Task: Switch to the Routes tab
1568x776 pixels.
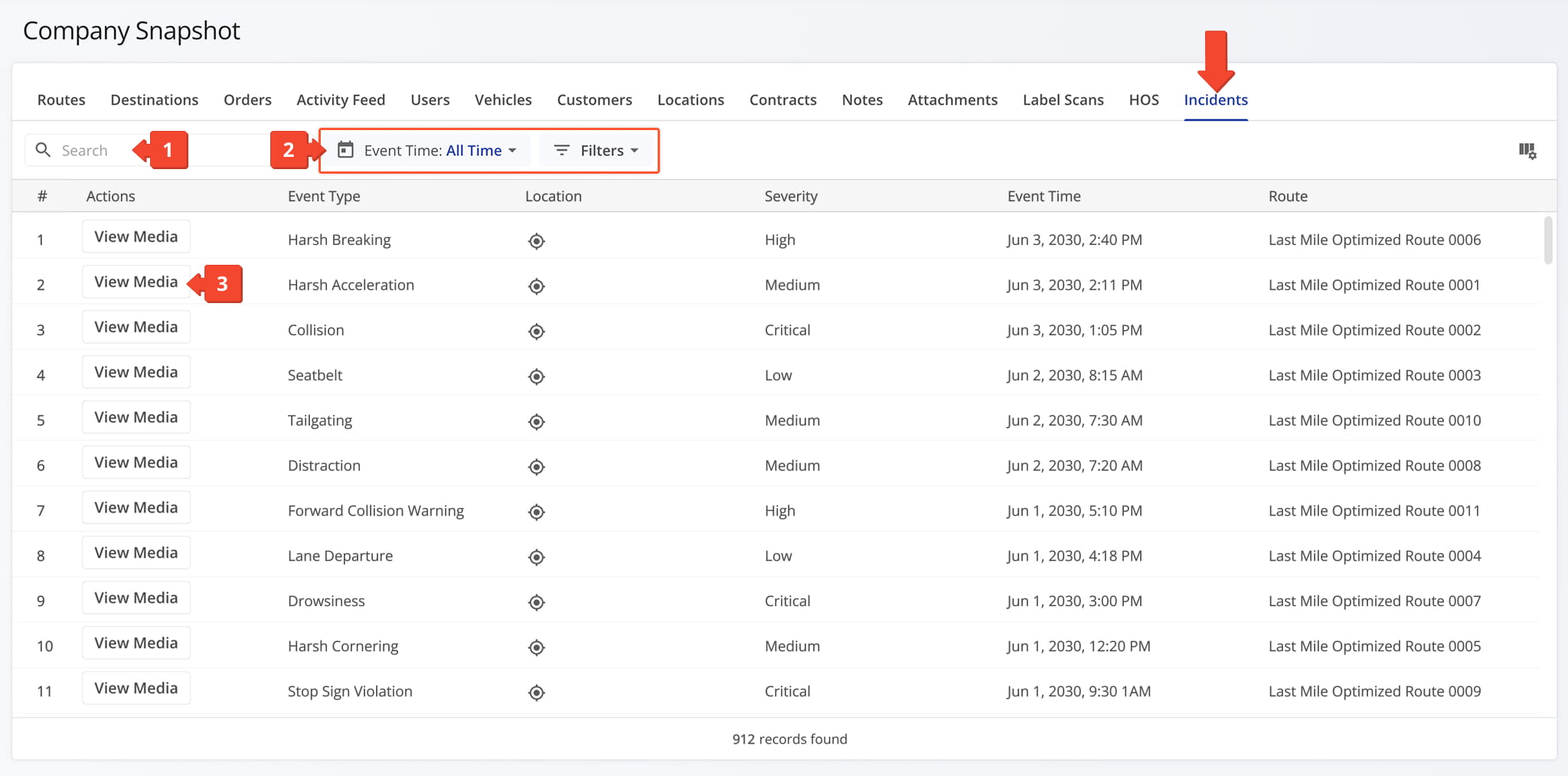Action: coord(61,99)
